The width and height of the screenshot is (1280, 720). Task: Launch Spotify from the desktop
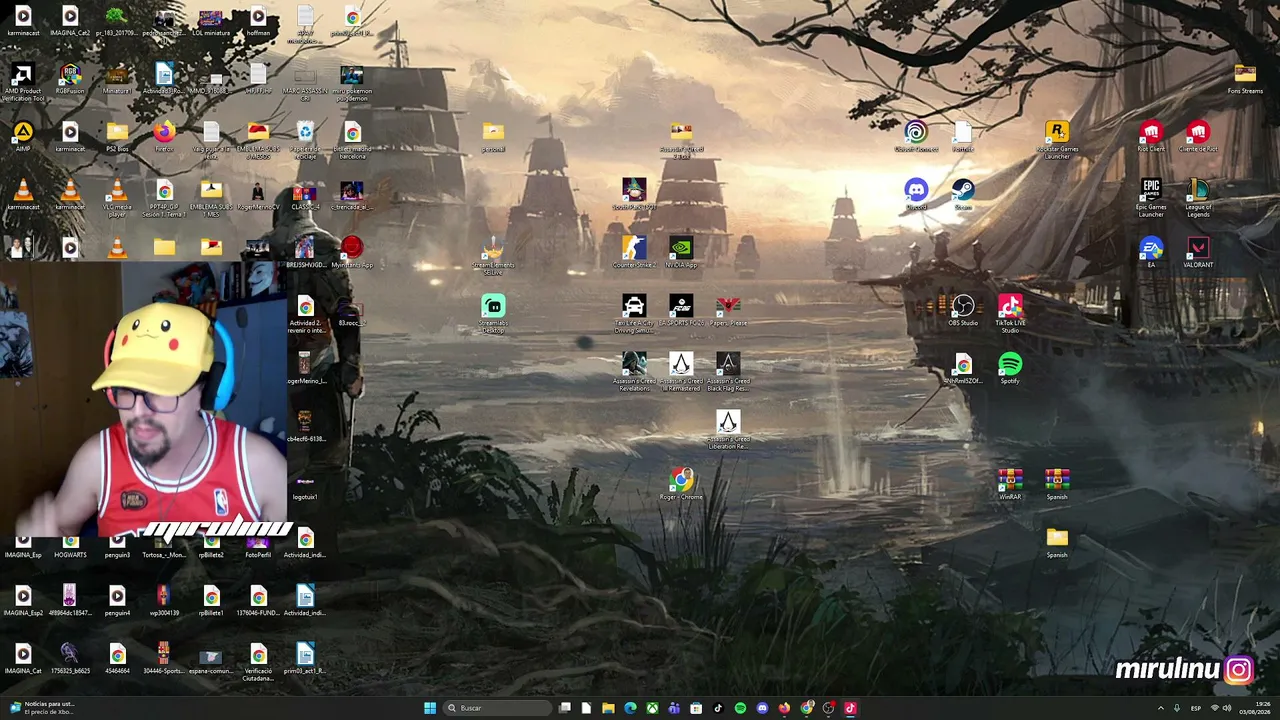1010,370
